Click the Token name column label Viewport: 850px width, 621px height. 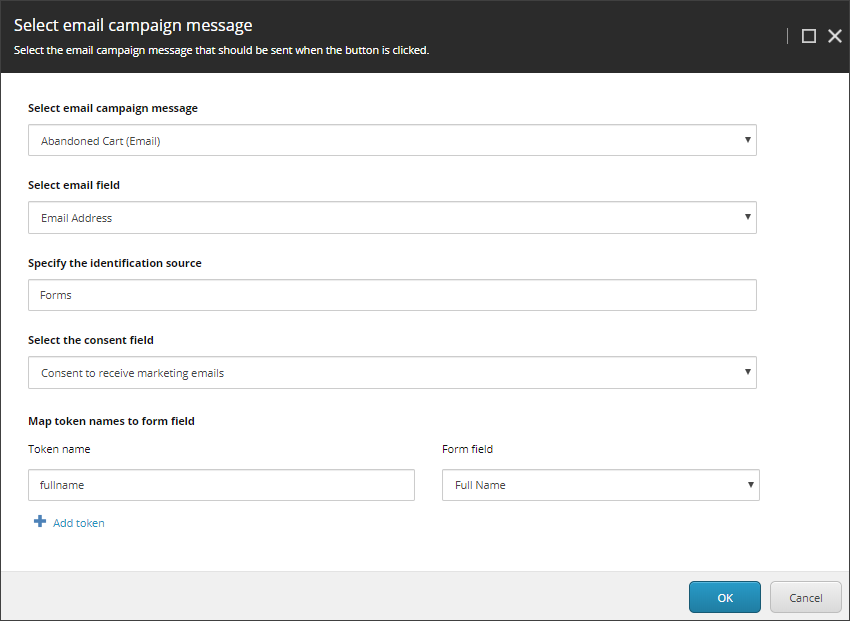[x=59, y=449]
